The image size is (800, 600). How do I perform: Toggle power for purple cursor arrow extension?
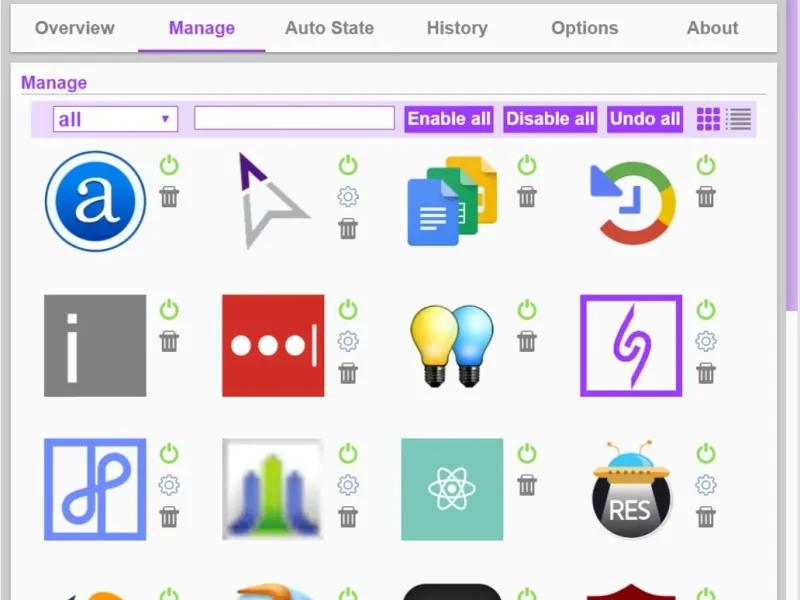click(x=348, y=165)
